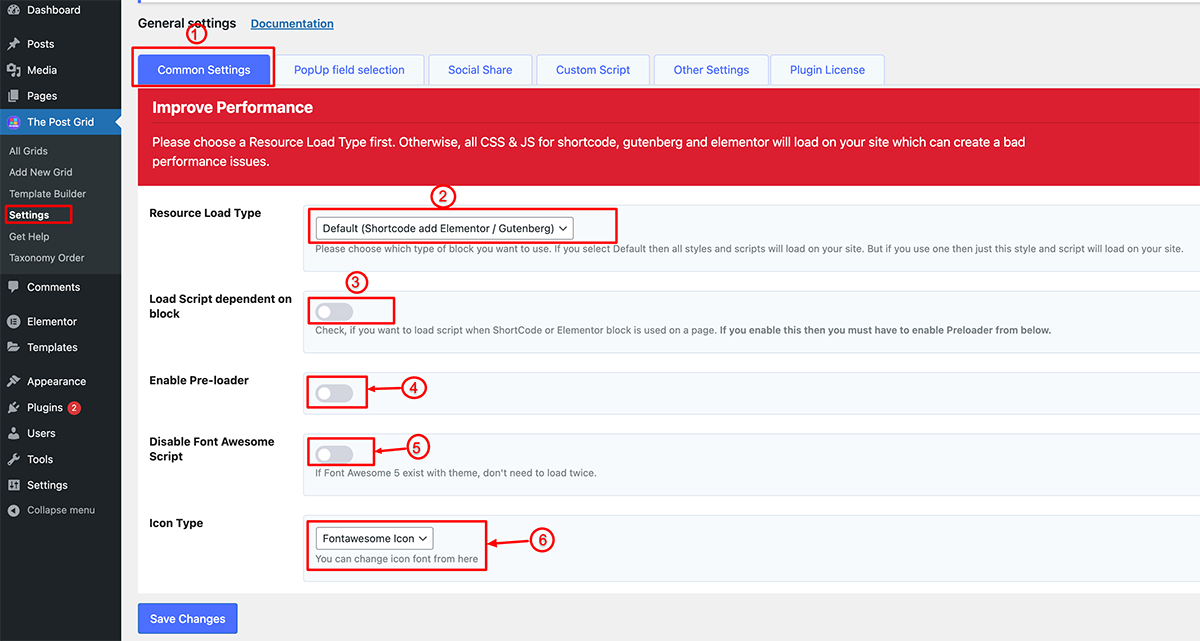Click the Tools wrench icon
Screen dimensions: 1200x641
tap(13, 459)
